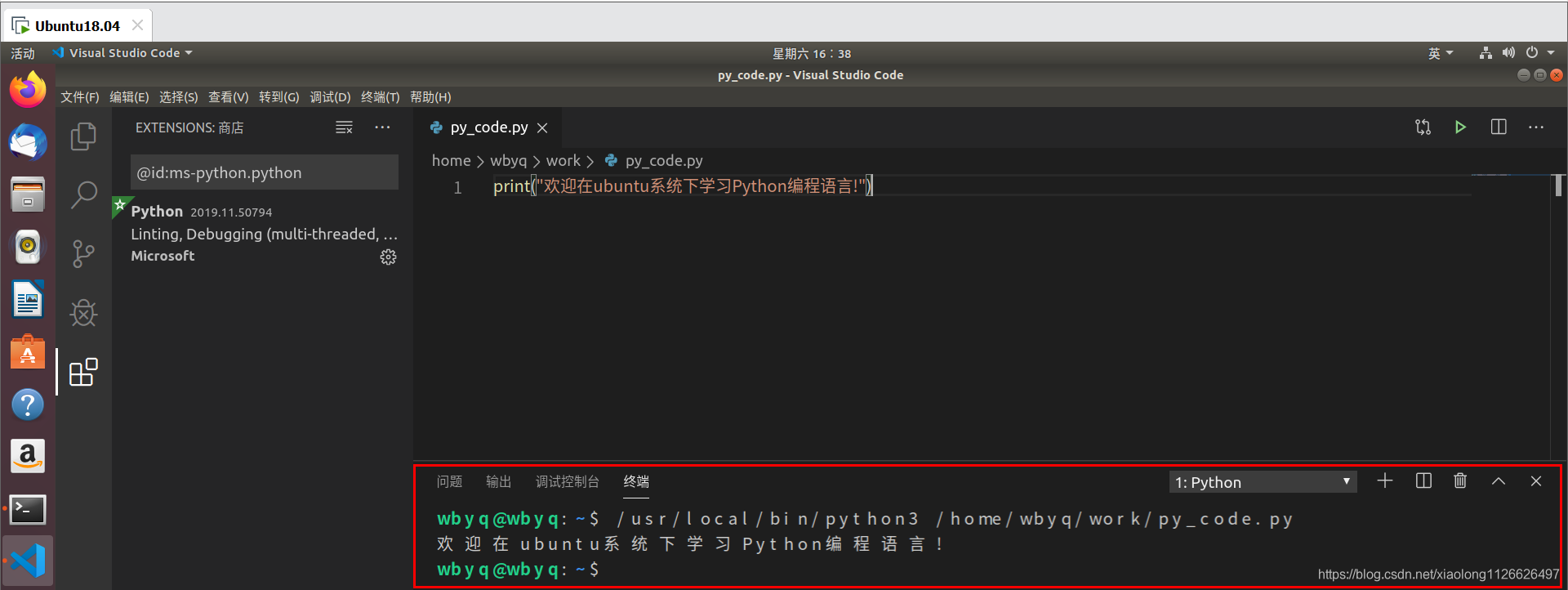Click the print statement on line 1
Screen dimensions: 1568x590
click(683, 186)
